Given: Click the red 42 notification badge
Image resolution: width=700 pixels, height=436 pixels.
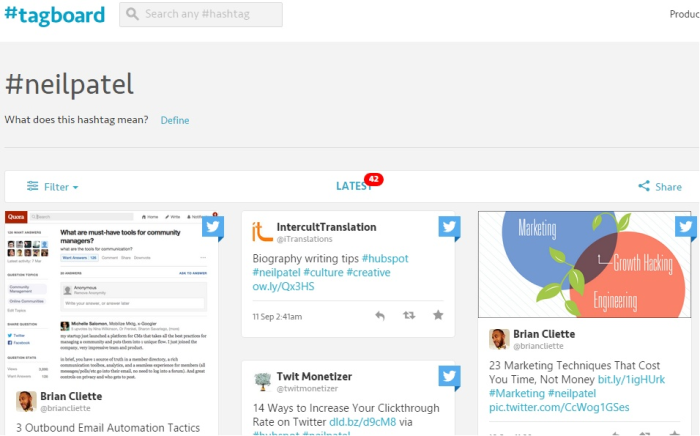Looking at the screenshot, I should 374,179.
